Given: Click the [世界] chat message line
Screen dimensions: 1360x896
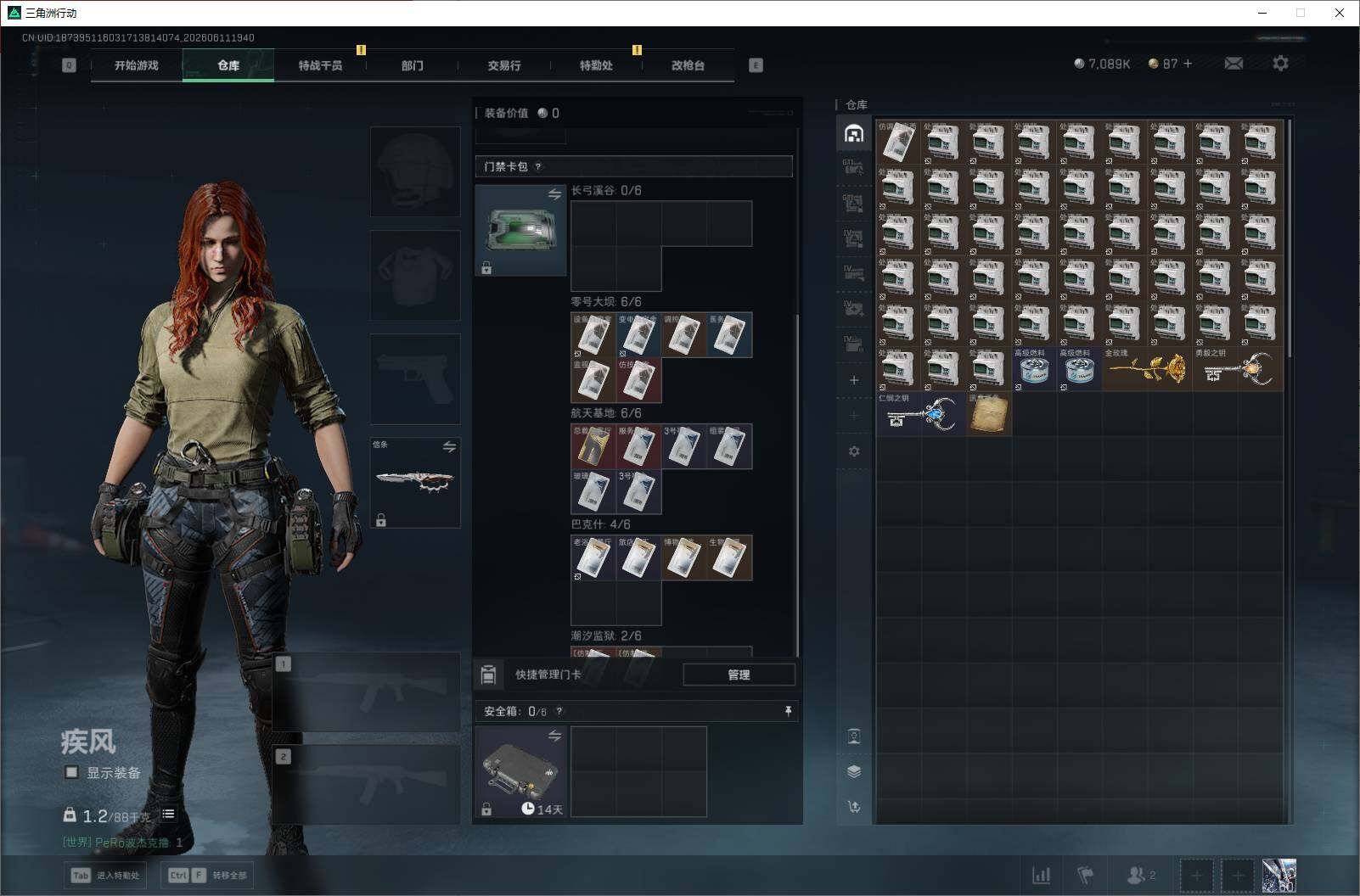Looking at the screenshot, I should [x=122, y=843].
